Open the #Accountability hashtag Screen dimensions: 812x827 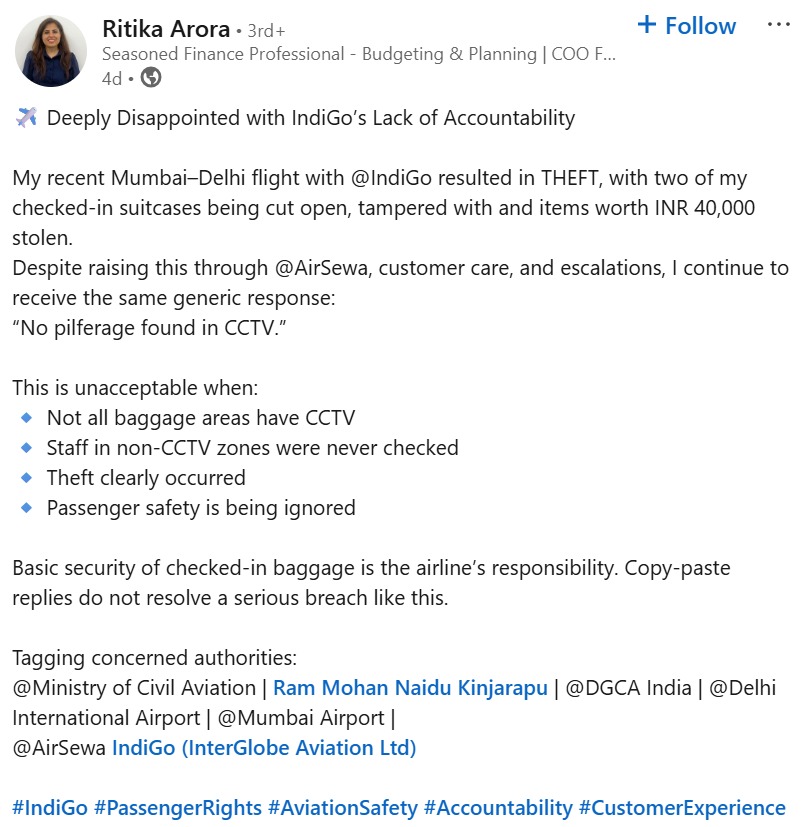[498, 807]
